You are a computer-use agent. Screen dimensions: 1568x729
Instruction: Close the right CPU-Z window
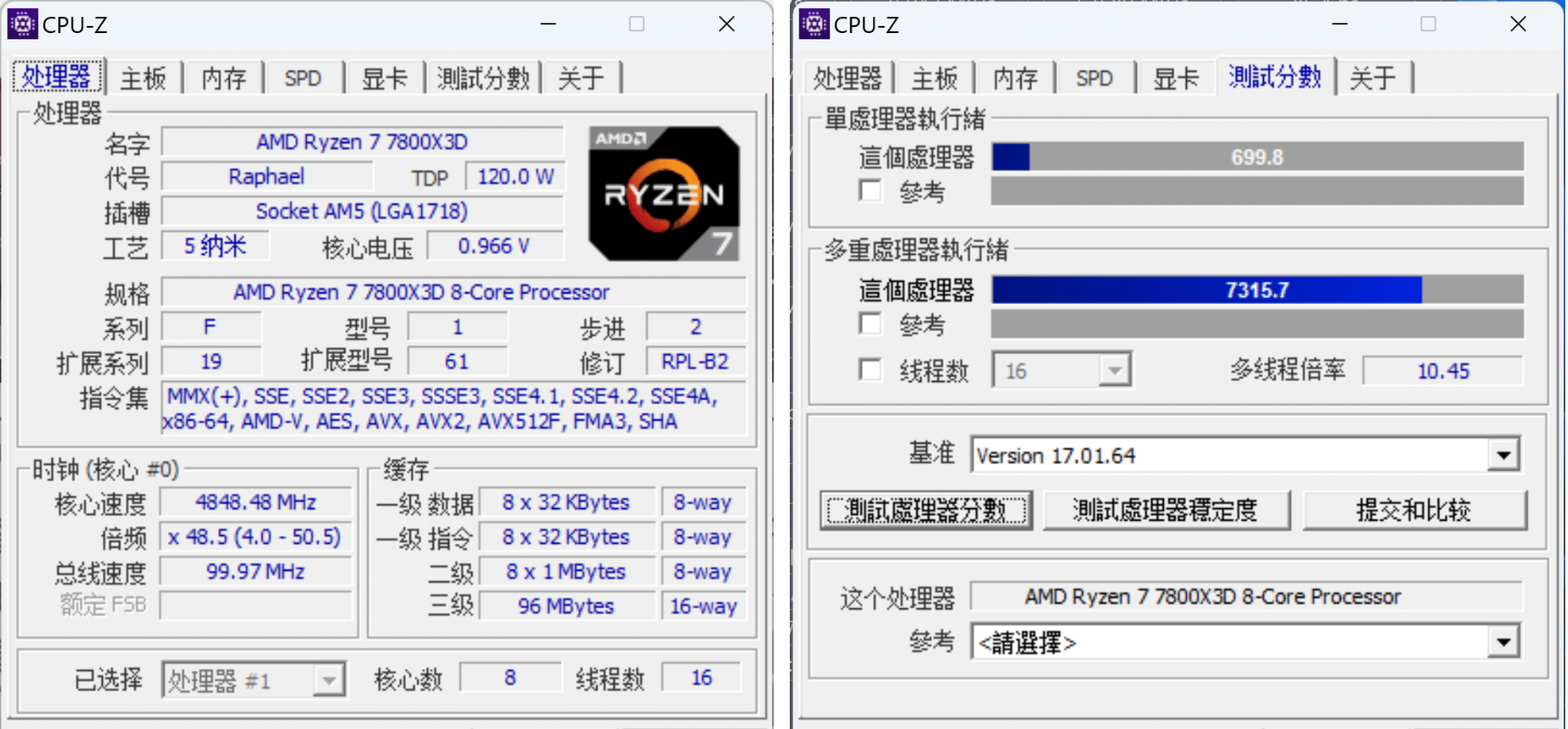click(1519, 24)
